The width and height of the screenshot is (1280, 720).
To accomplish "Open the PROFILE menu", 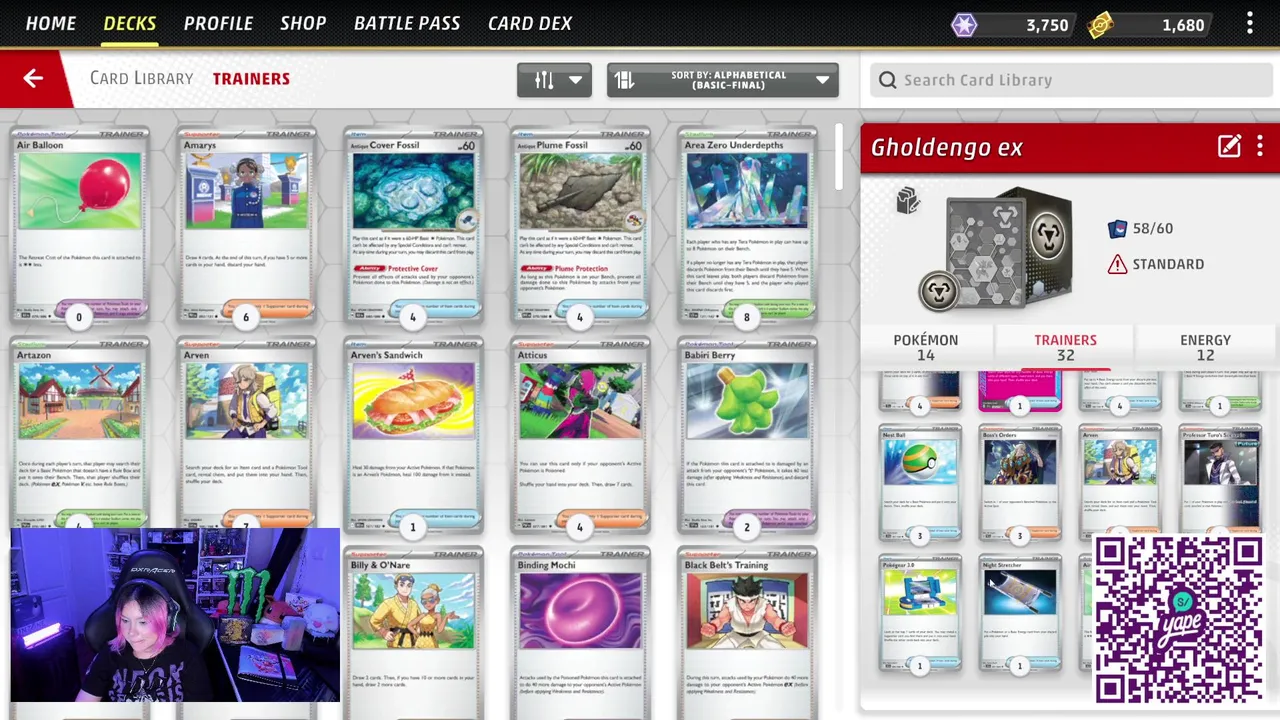I will (x=218, y=23).
